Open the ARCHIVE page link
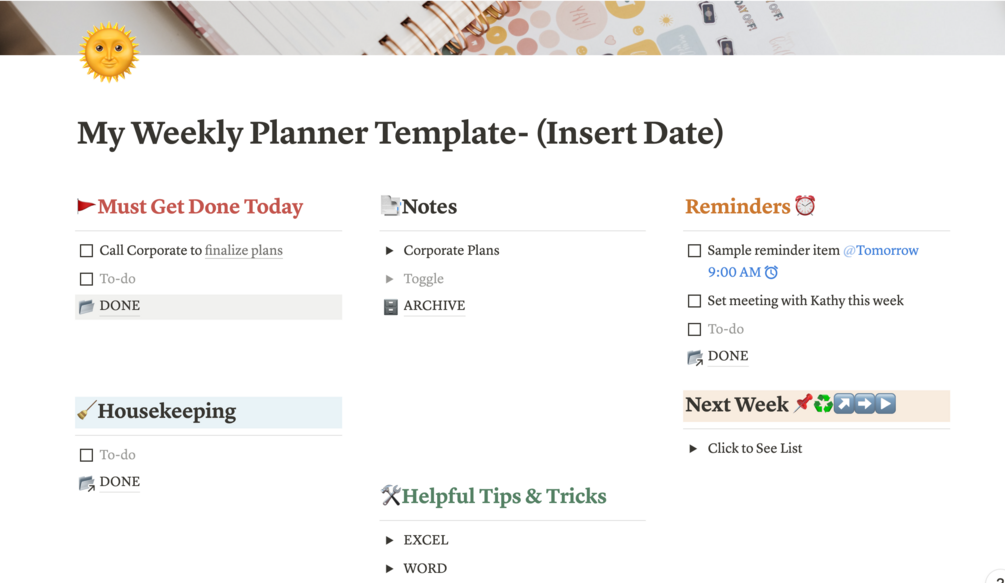1005x583 pixels. [434, 306]
